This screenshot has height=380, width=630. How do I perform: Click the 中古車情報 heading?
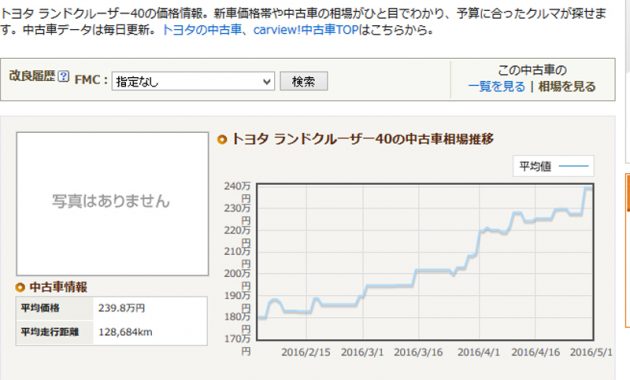click(x=58, y=287)
